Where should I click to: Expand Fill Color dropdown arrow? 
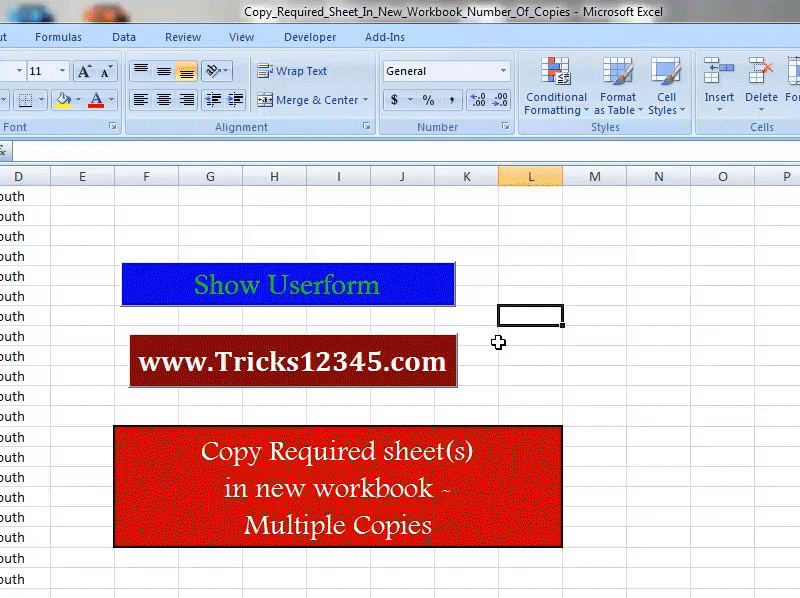(79, 99)
